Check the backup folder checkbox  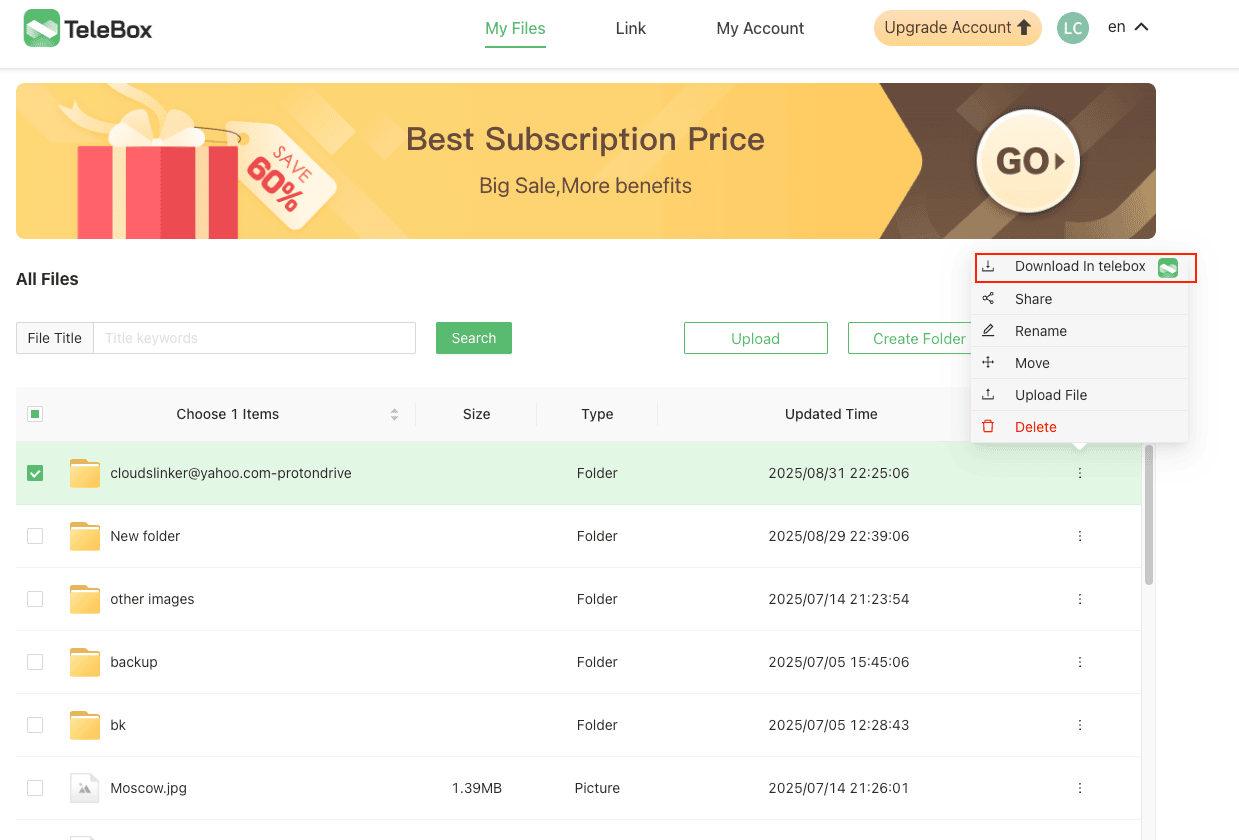click(x=35, y=662)
